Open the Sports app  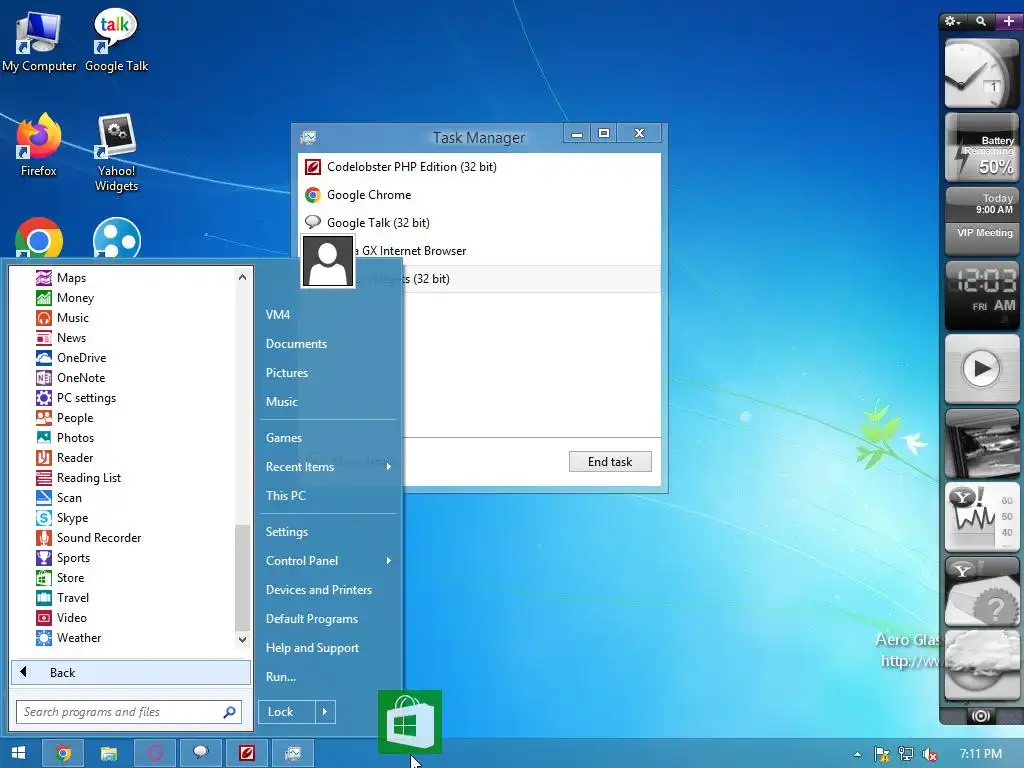63,558
